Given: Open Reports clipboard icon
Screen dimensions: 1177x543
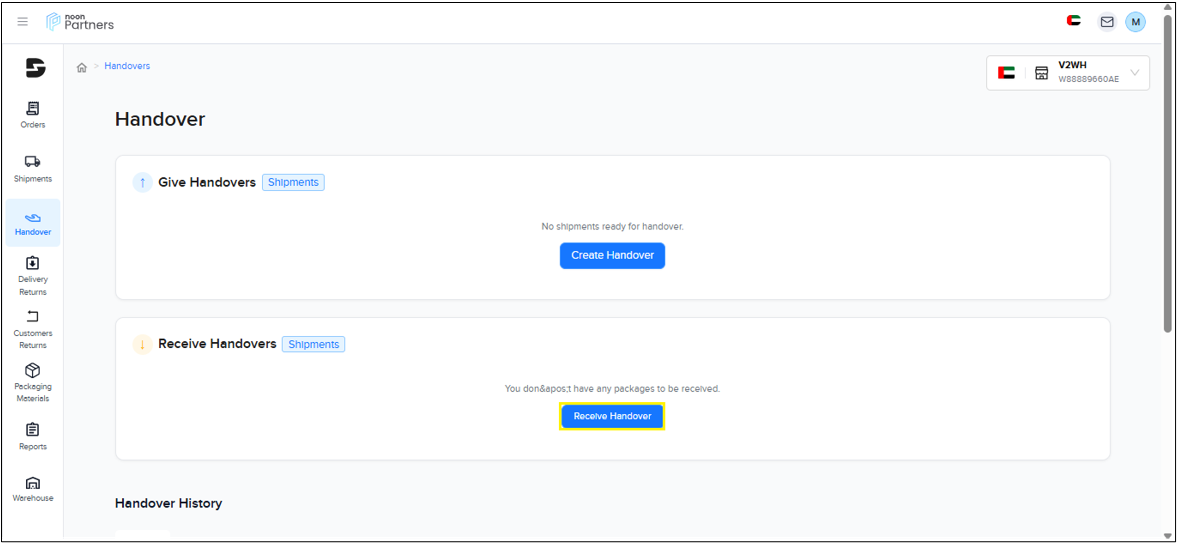Looking at the screenshot, I should 33,436.
